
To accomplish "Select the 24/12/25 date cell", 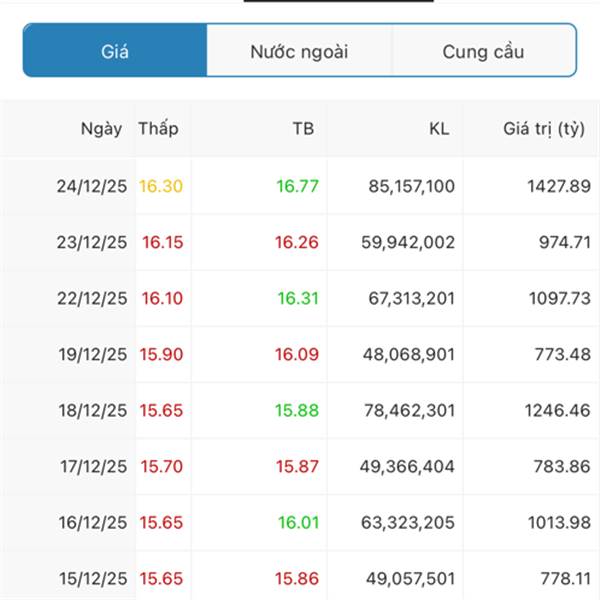I will point(92,186).
